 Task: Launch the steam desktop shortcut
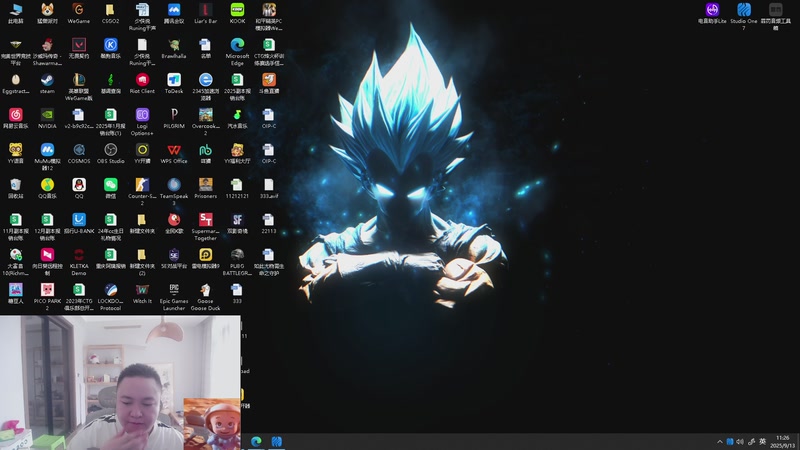[47, 84]
